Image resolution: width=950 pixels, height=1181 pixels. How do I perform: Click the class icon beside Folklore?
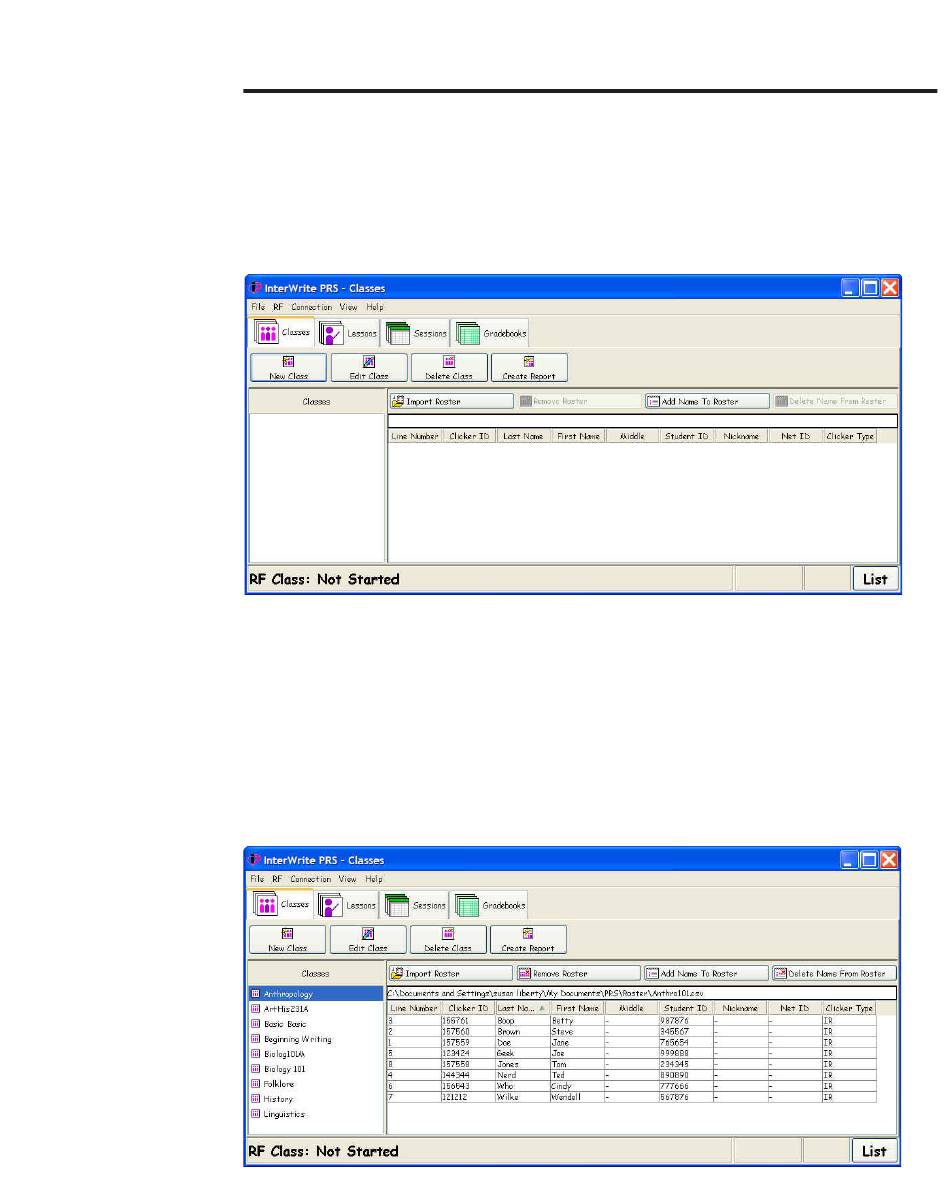point(255,1084)
